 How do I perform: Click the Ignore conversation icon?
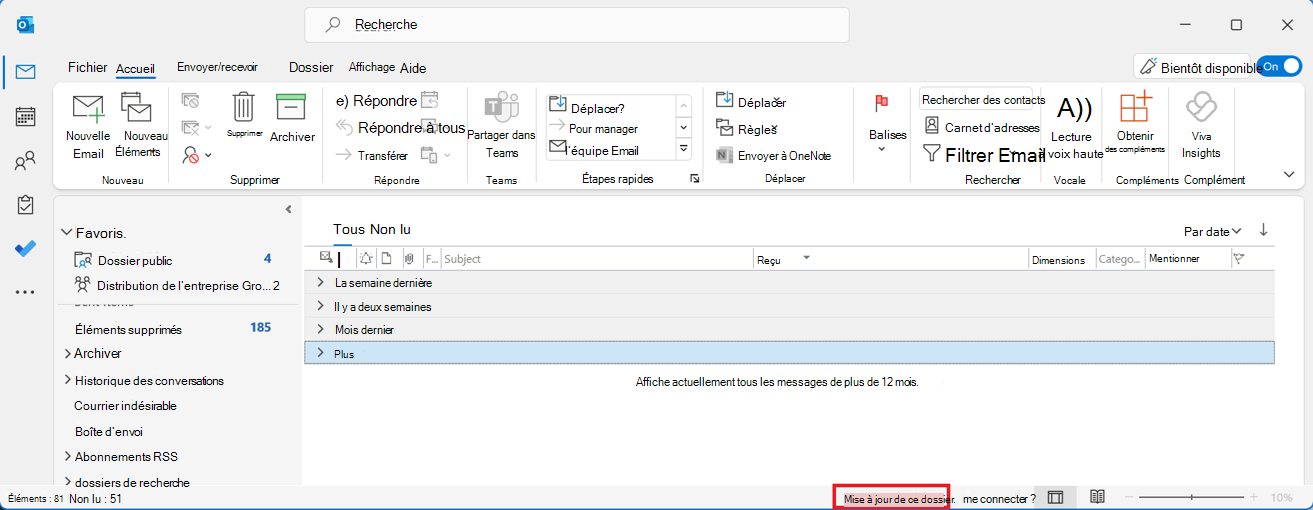[190, 101]
